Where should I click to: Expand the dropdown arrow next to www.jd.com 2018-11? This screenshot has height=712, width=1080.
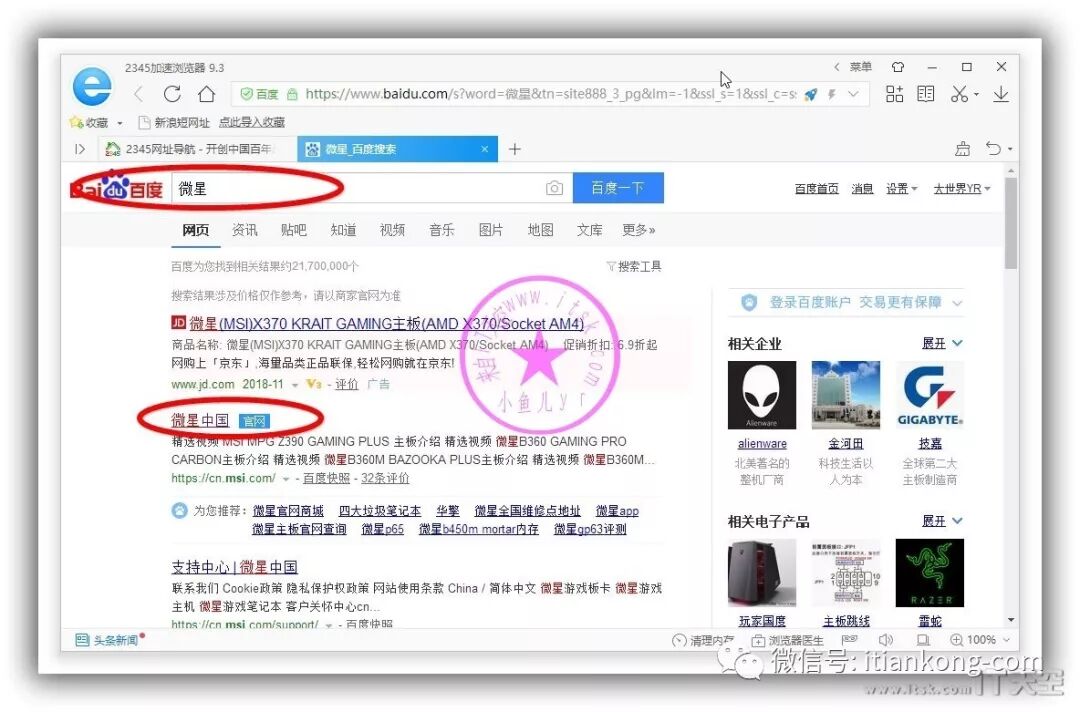295,385
